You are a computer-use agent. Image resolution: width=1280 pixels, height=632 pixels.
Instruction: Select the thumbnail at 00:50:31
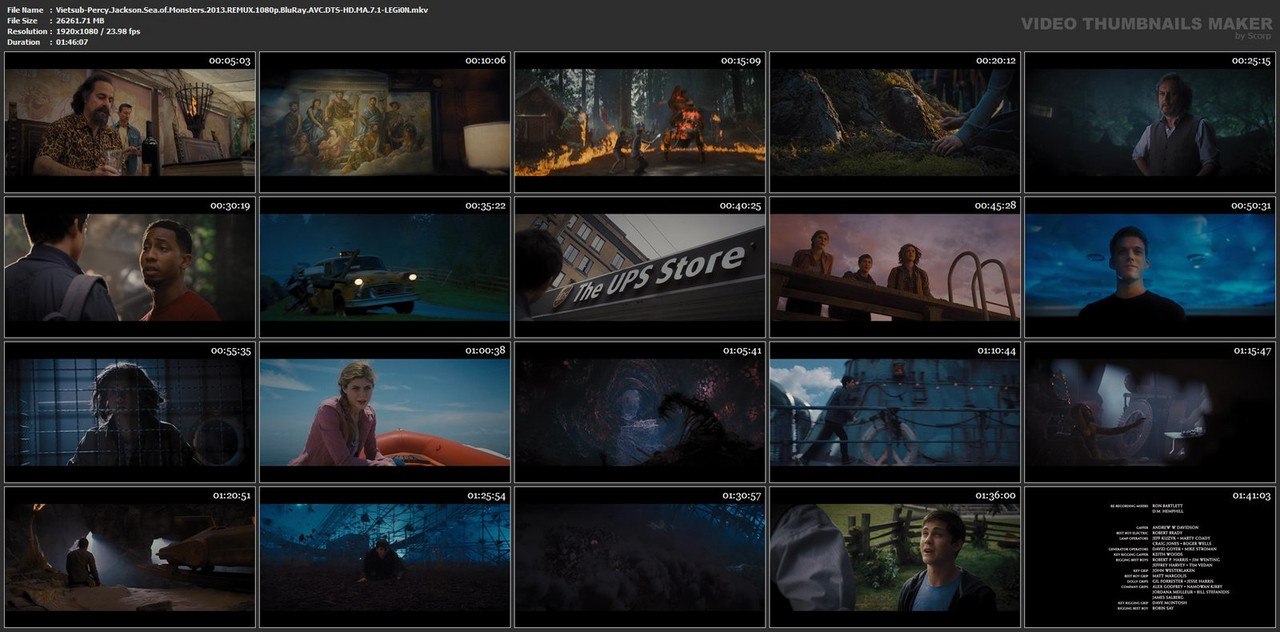pyautogui.click(x=1150, y=267)
